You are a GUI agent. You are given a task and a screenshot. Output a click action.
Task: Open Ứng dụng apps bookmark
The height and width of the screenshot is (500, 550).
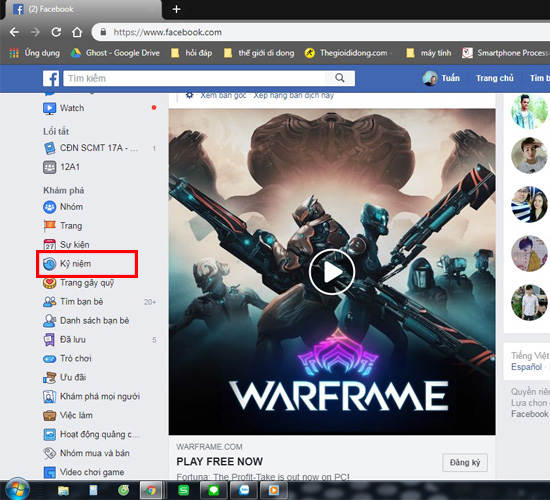[x=35, y=53]
